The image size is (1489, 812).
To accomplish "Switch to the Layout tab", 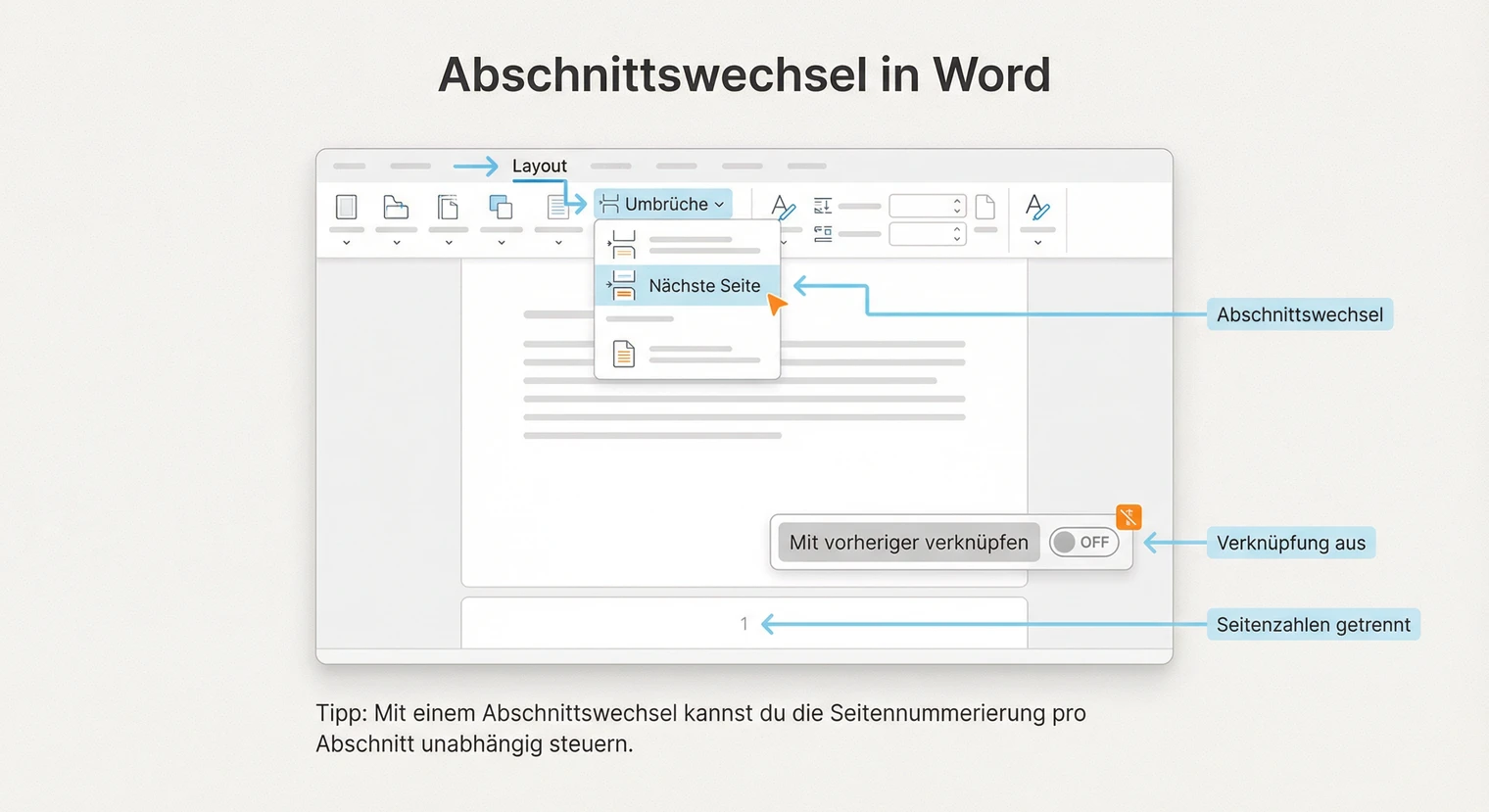I will click(540, 166).
